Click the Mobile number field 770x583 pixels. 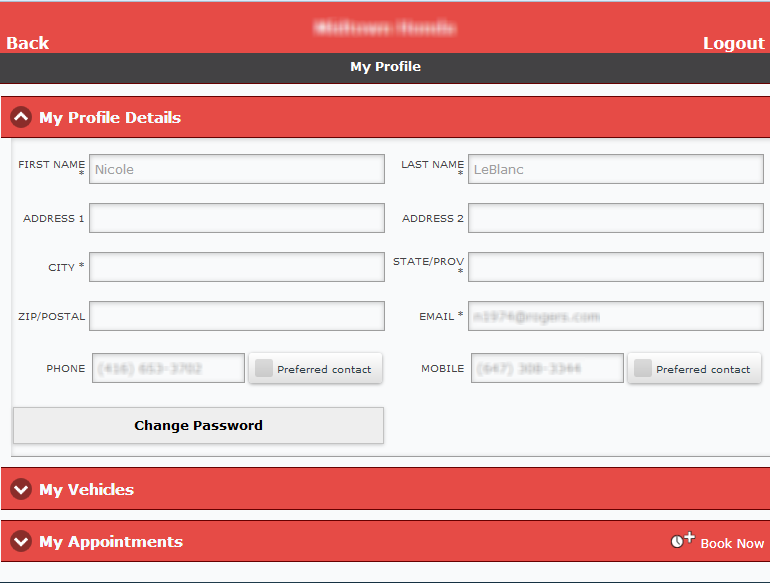click(547, 368)
